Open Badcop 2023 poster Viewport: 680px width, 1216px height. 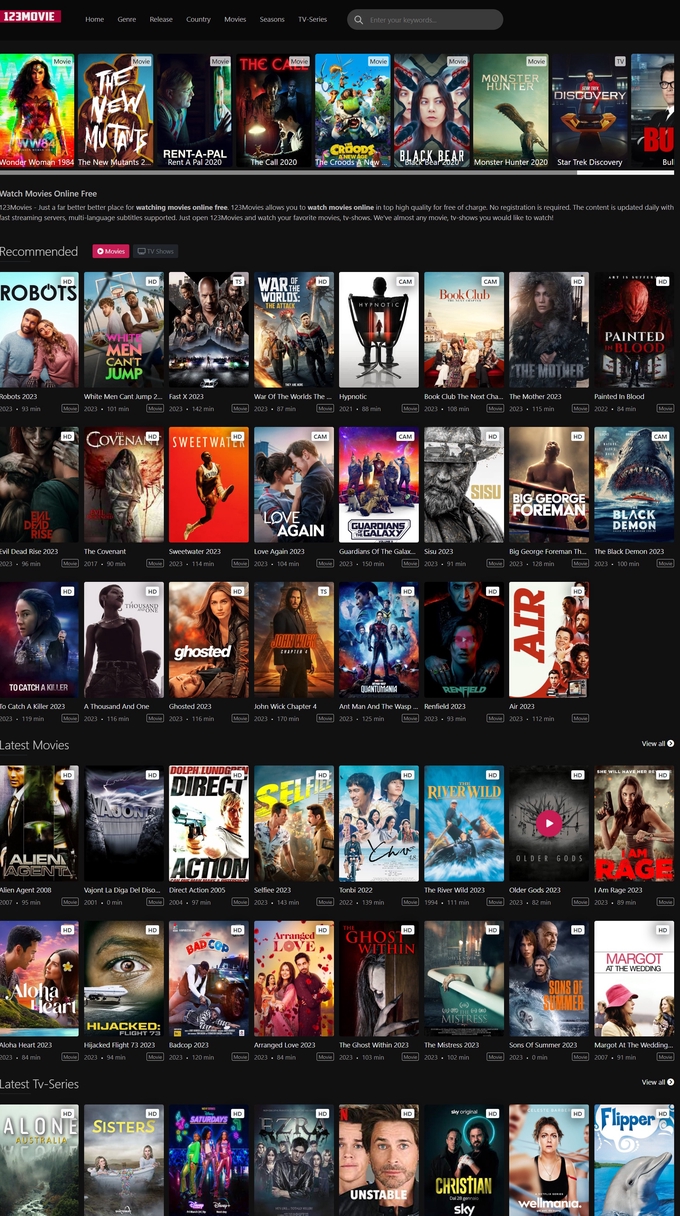point(209,979)
